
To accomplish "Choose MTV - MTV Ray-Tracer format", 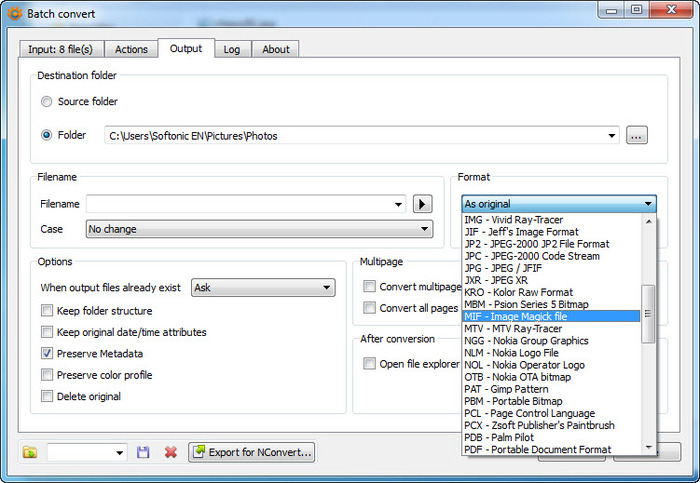I will pos(551,329).
